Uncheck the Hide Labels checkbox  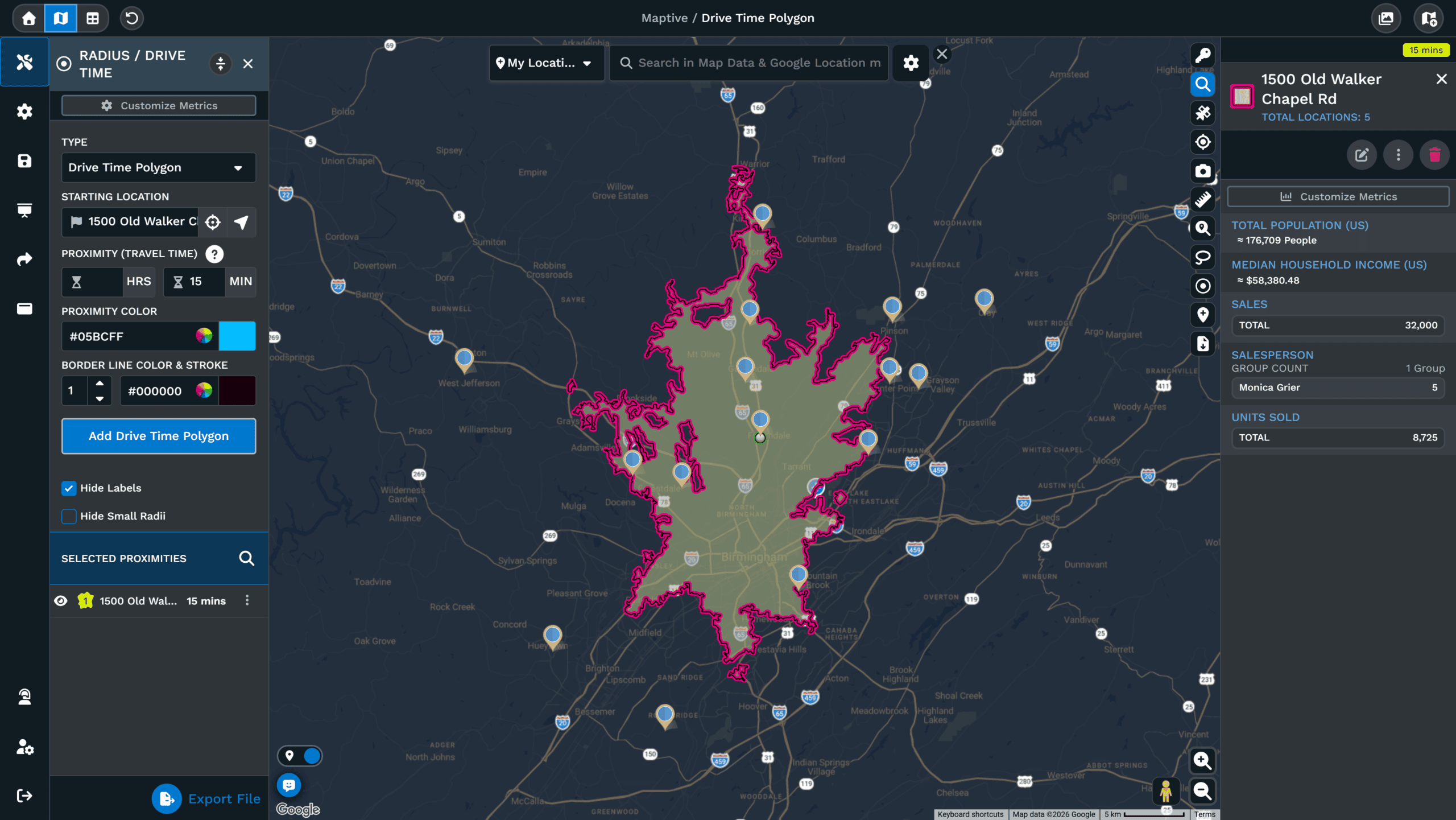point(69,488)
